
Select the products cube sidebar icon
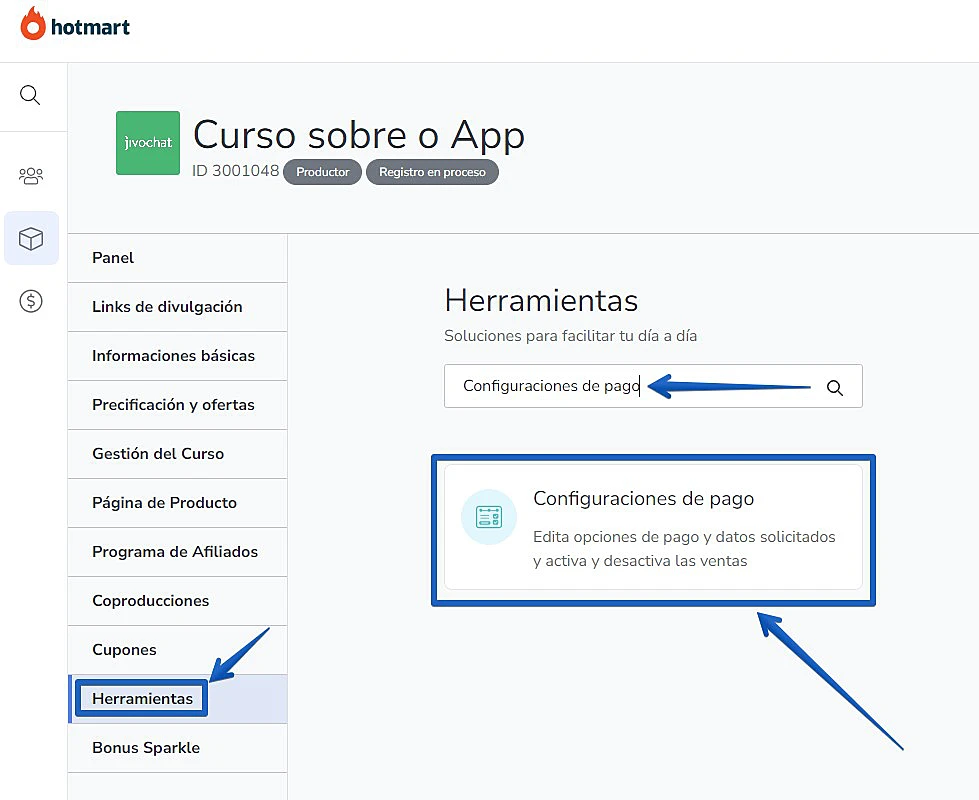[31, 238]
